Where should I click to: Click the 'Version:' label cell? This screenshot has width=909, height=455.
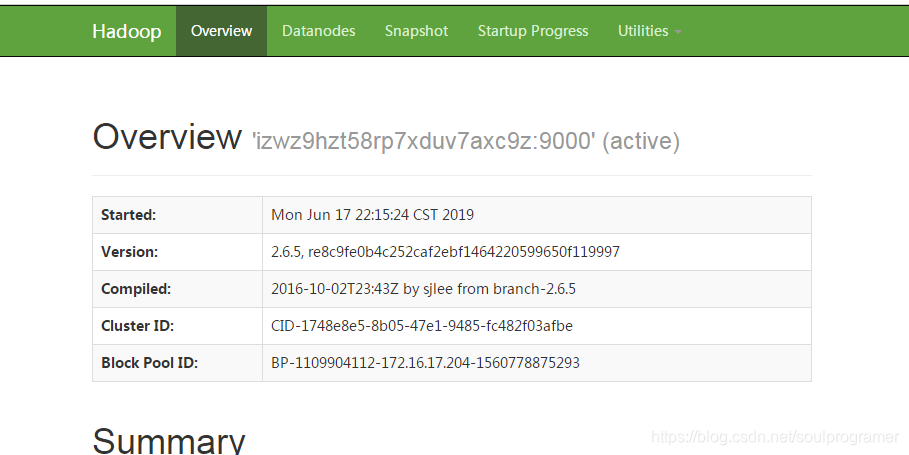[x=177, y=252]
